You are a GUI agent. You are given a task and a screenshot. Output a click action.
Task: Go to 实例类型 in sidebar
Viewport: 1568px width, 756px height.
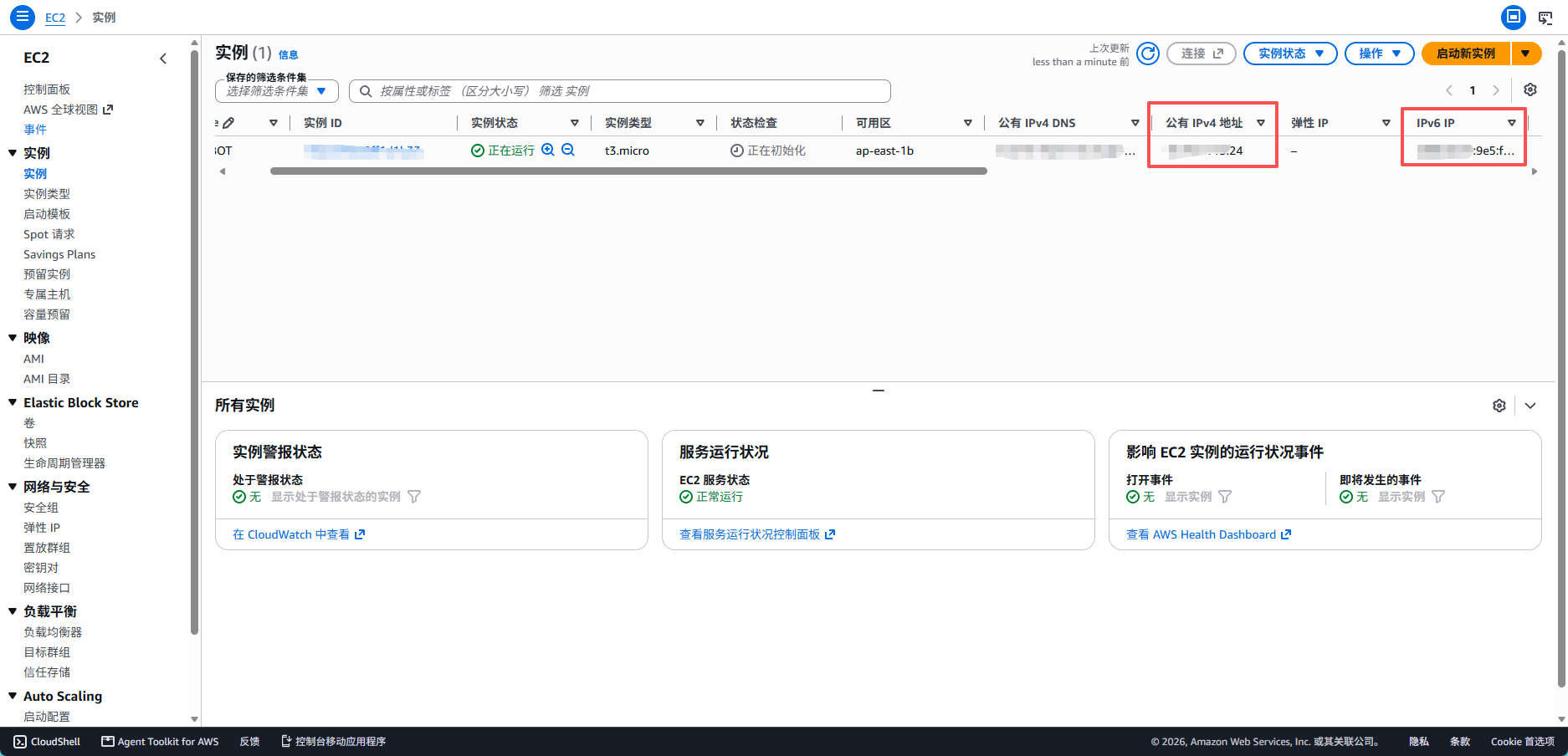pyautogui.click(x=47, y=194)
